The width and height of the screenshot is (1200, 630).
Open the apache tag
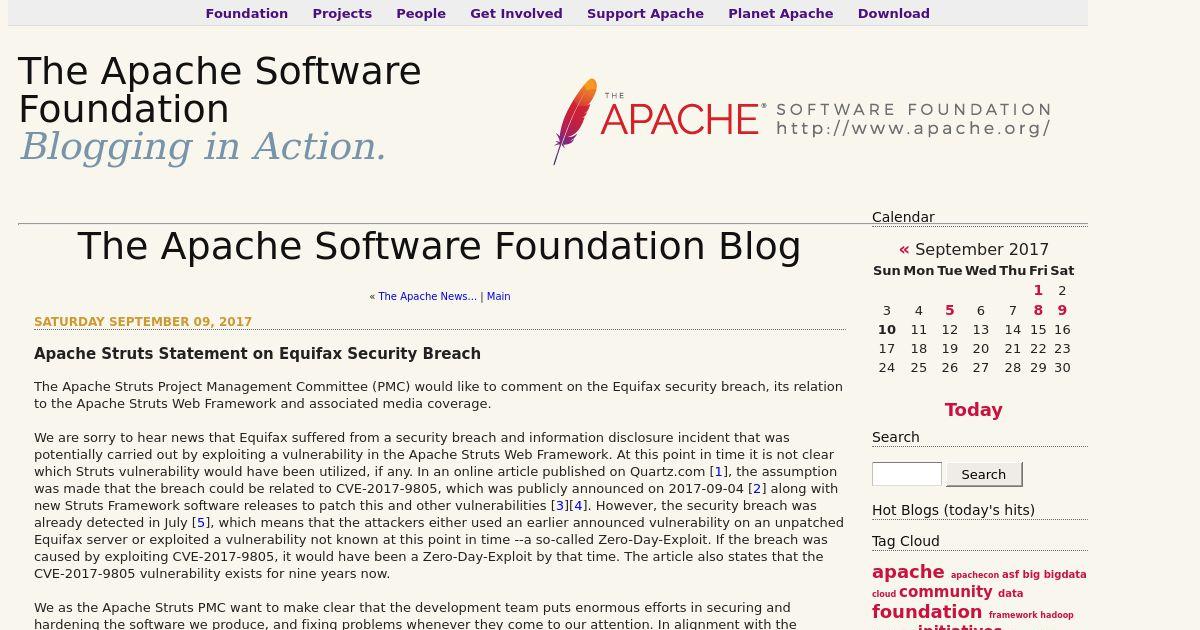(908, 572)
